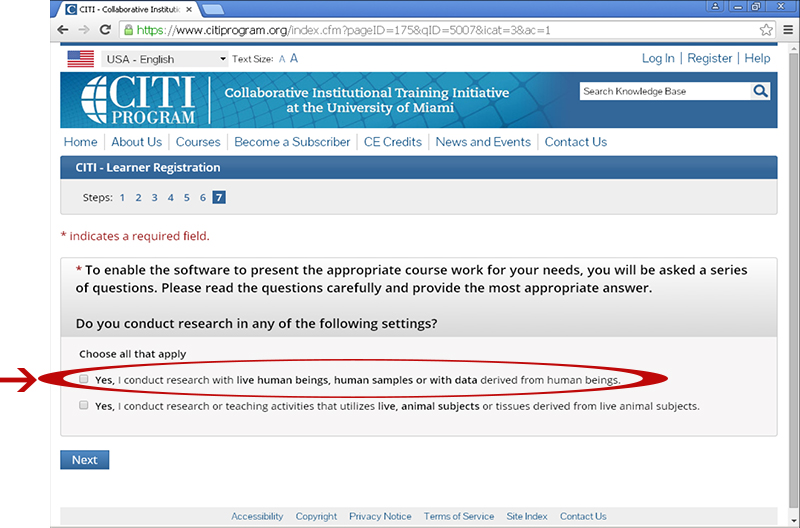This screenshot has height=528, width=800.
Task: Close the CITI browser tab
Action: pos(189,9)
